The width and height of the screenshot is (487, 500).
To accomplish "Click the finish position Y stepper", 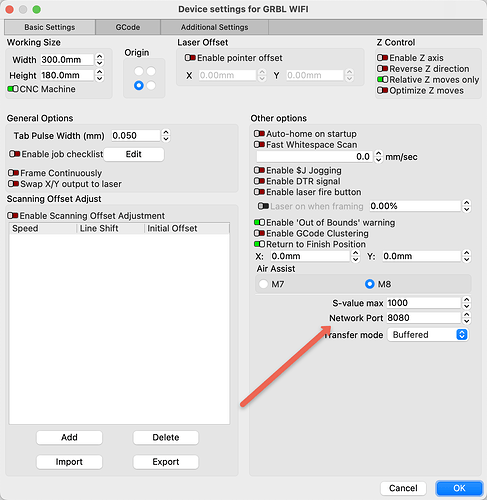I will pos(466,256).
